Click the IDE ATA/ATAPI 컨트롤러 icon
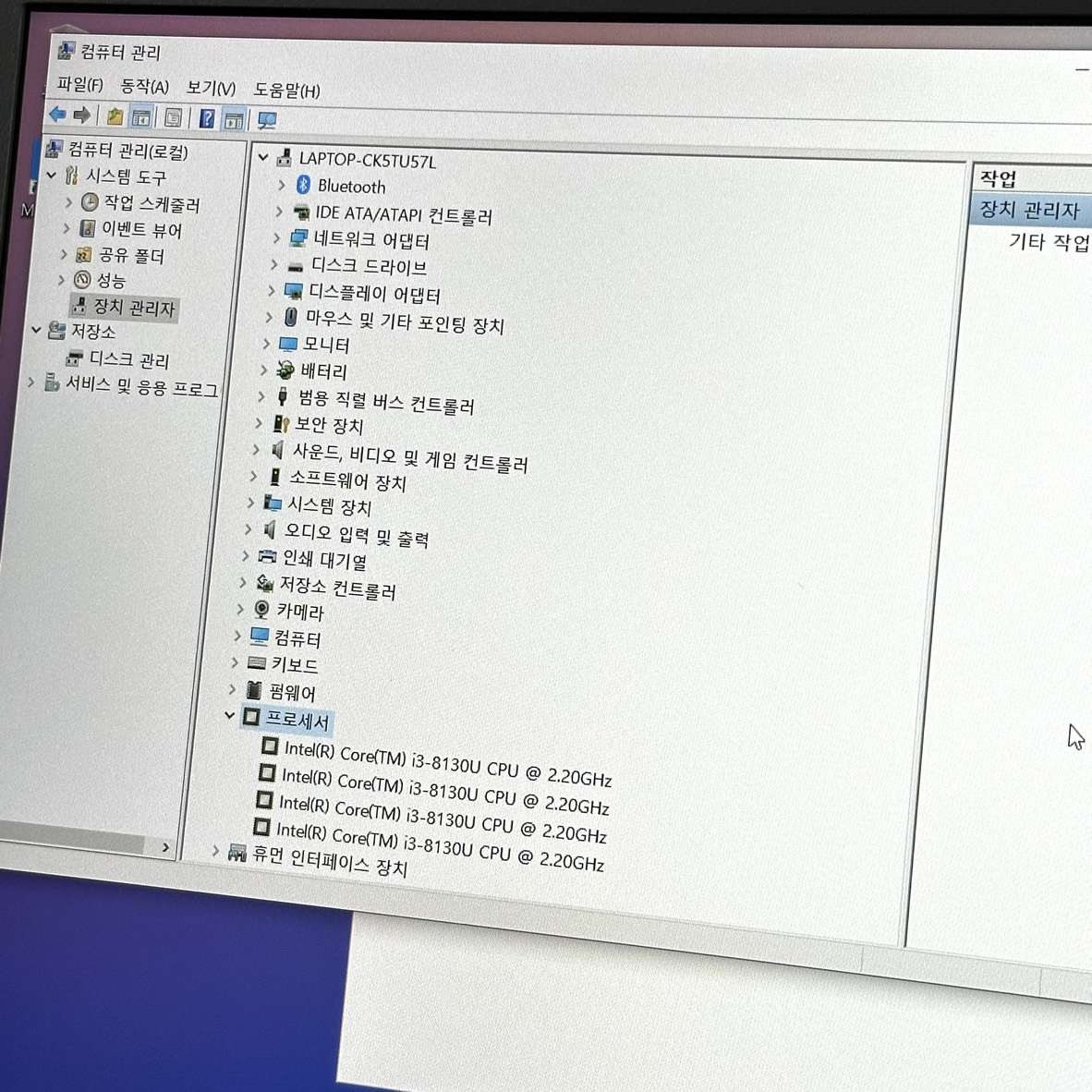 (301, 212)
